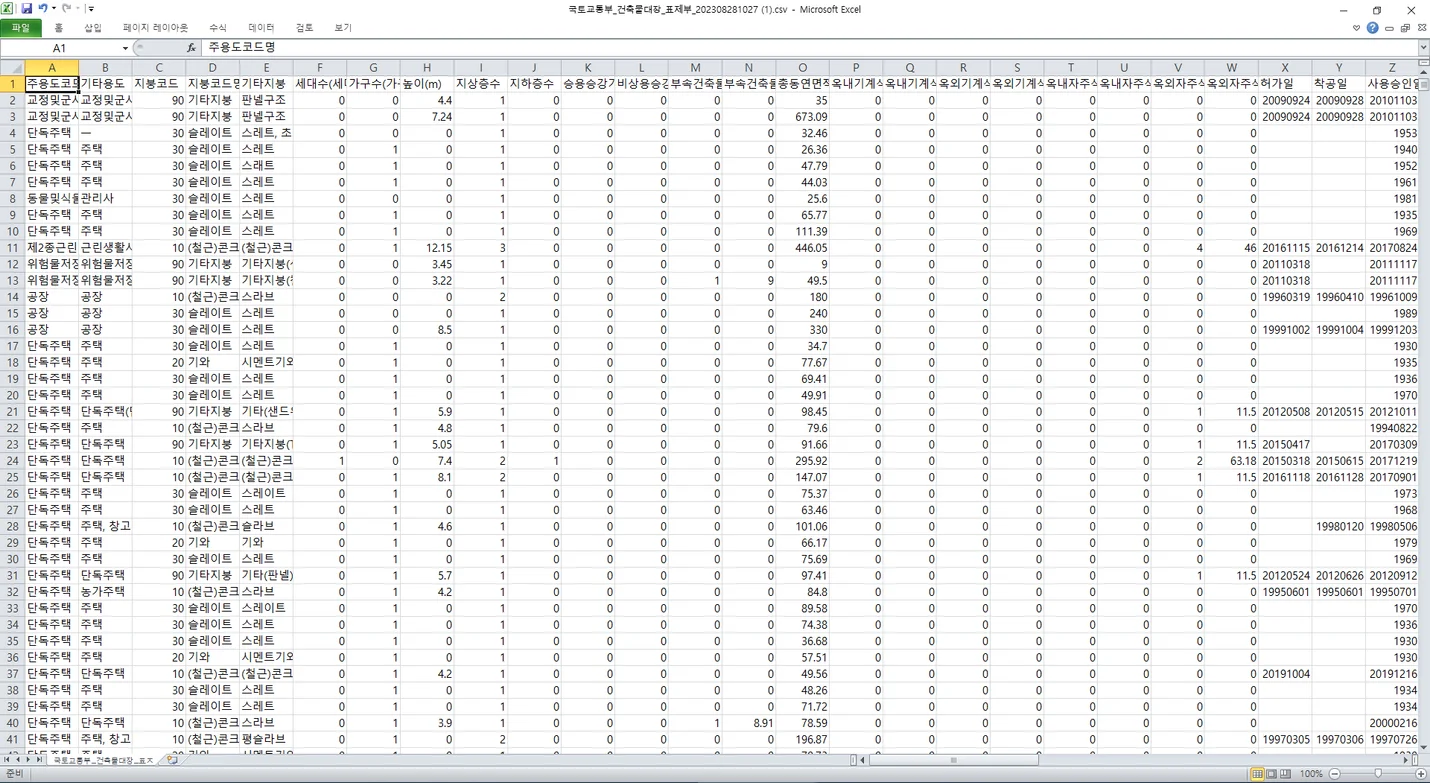1430x783 pixels.
Task: Open the 페이지 레이아웃 ribbon tab
Action: click(155, 28)
